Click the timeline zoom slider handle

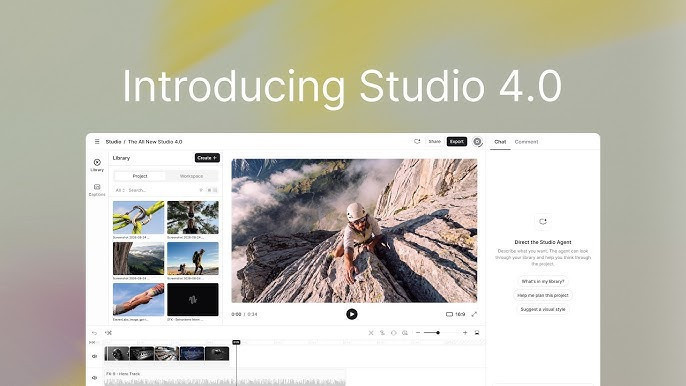[438, 333]
